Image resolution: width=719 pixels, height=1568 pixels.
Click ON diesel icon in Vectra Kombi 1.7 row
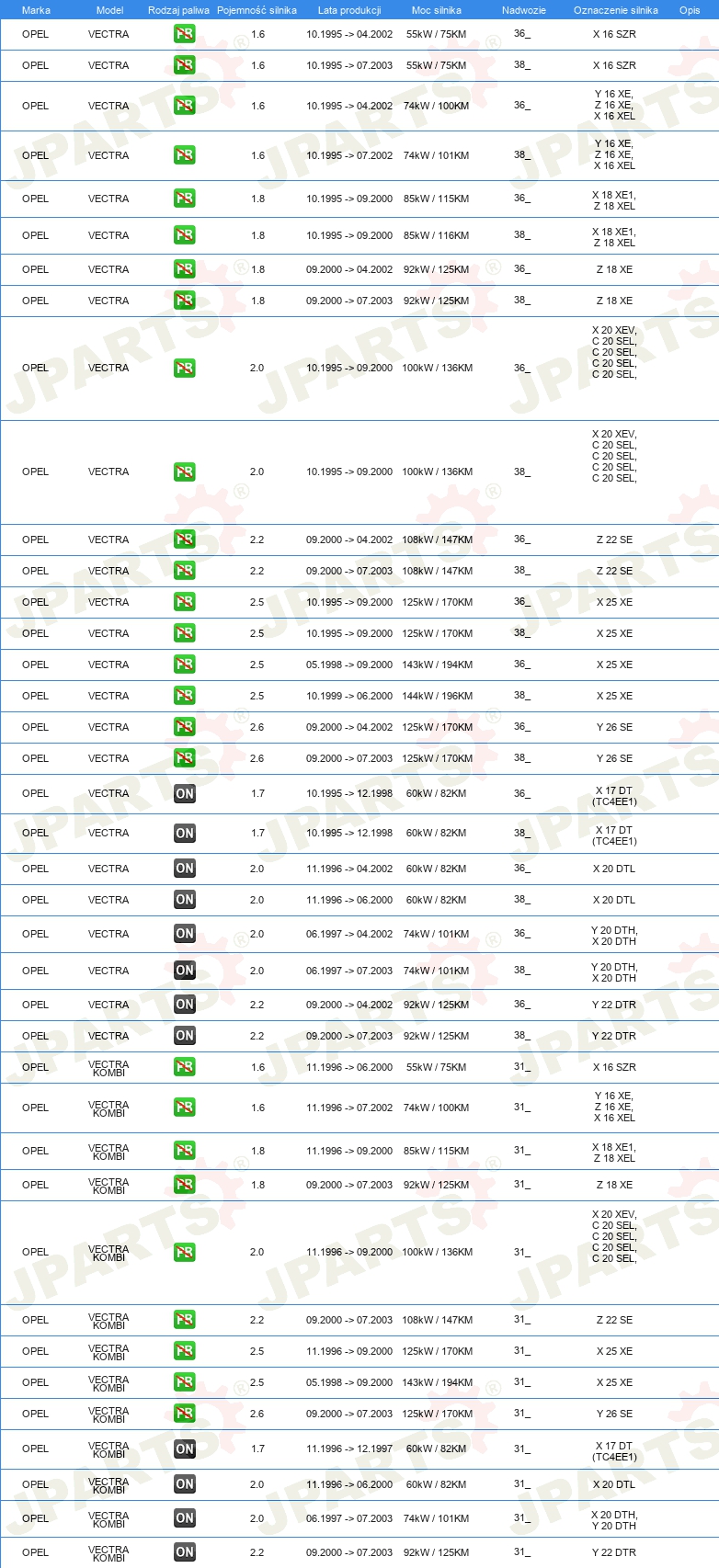pos(185,1449)
